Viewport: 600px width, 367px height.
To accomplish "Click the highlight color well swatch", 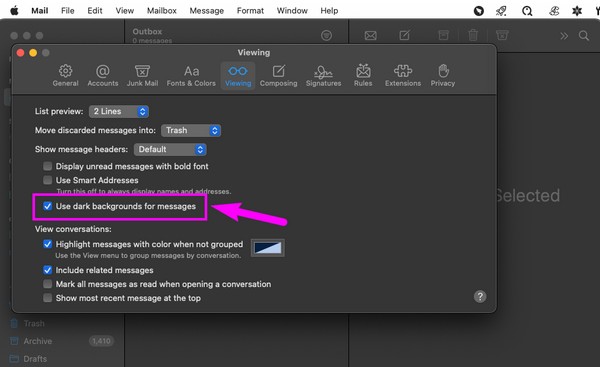I will coord(267,248).
